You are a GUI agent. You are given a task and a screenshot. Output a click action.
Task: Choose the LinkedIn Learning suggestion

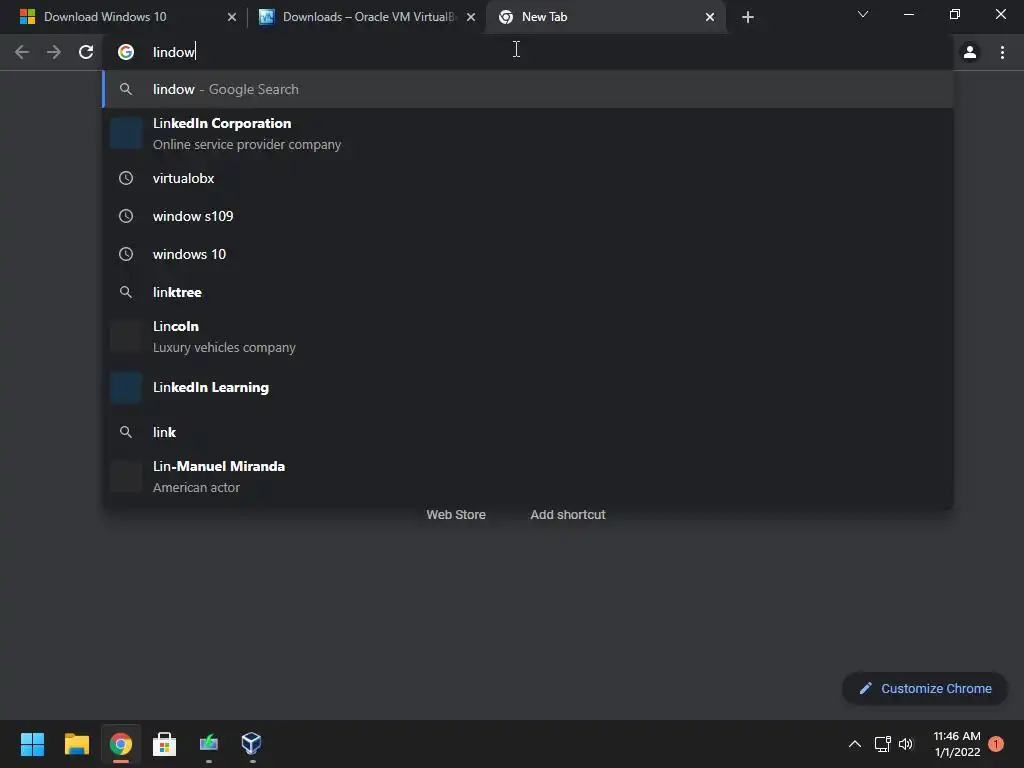528,387
